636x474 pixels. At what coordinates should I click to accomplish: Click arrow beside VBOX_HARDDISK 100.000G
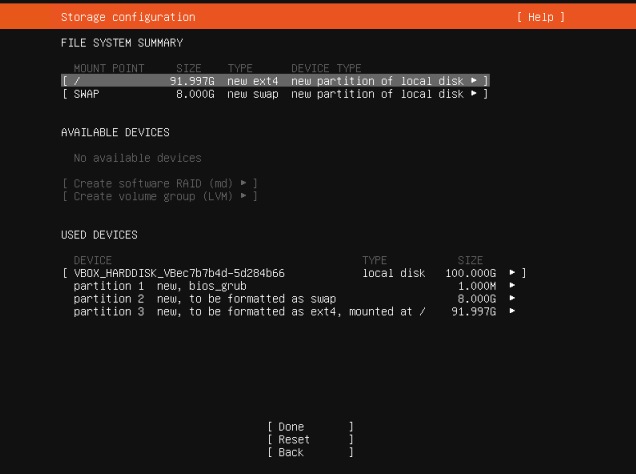[x=512, y=272]
